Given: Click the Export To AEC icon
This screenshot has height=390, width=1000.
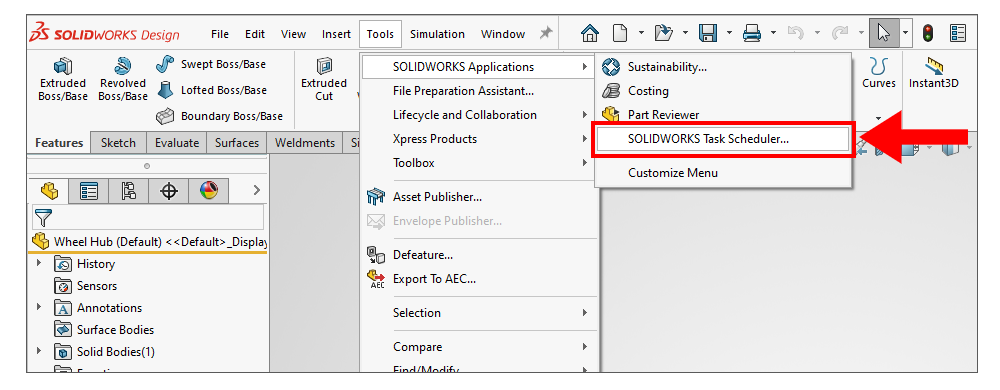Looking at the screenshot, I should [376, 279].
